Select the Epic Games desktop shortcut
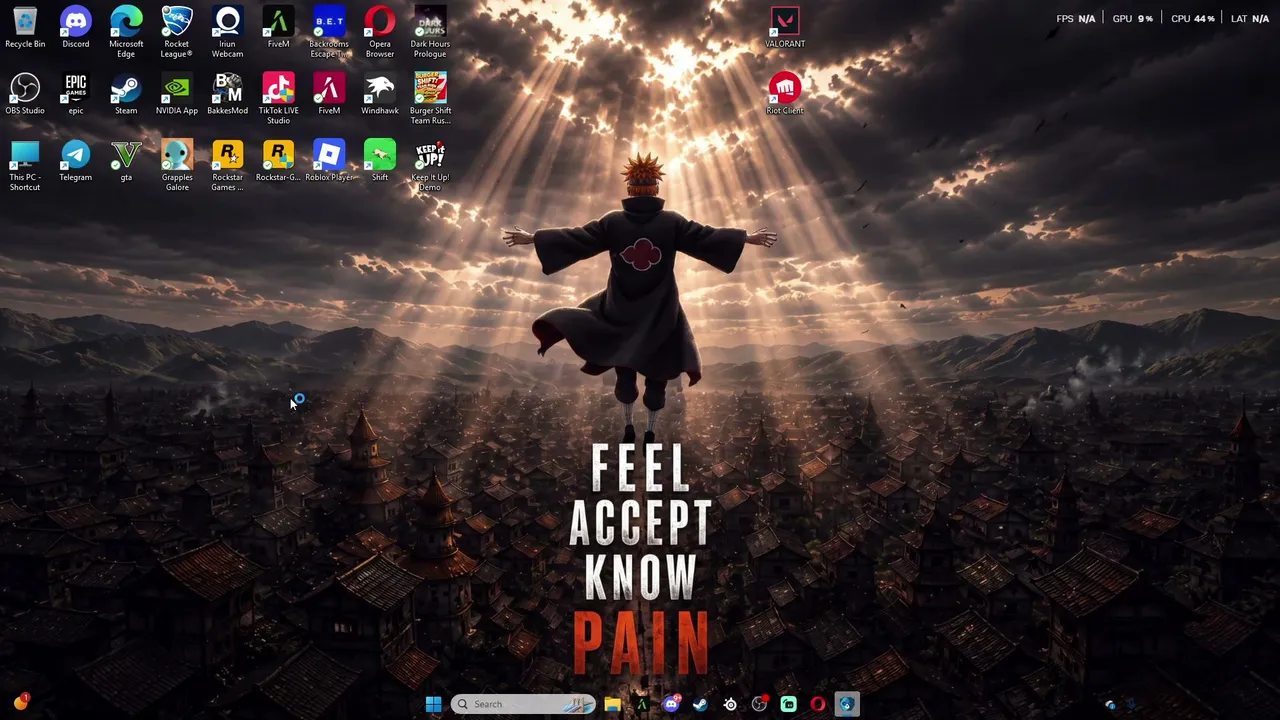The image size is (1280, 720). tap(75, 94)
